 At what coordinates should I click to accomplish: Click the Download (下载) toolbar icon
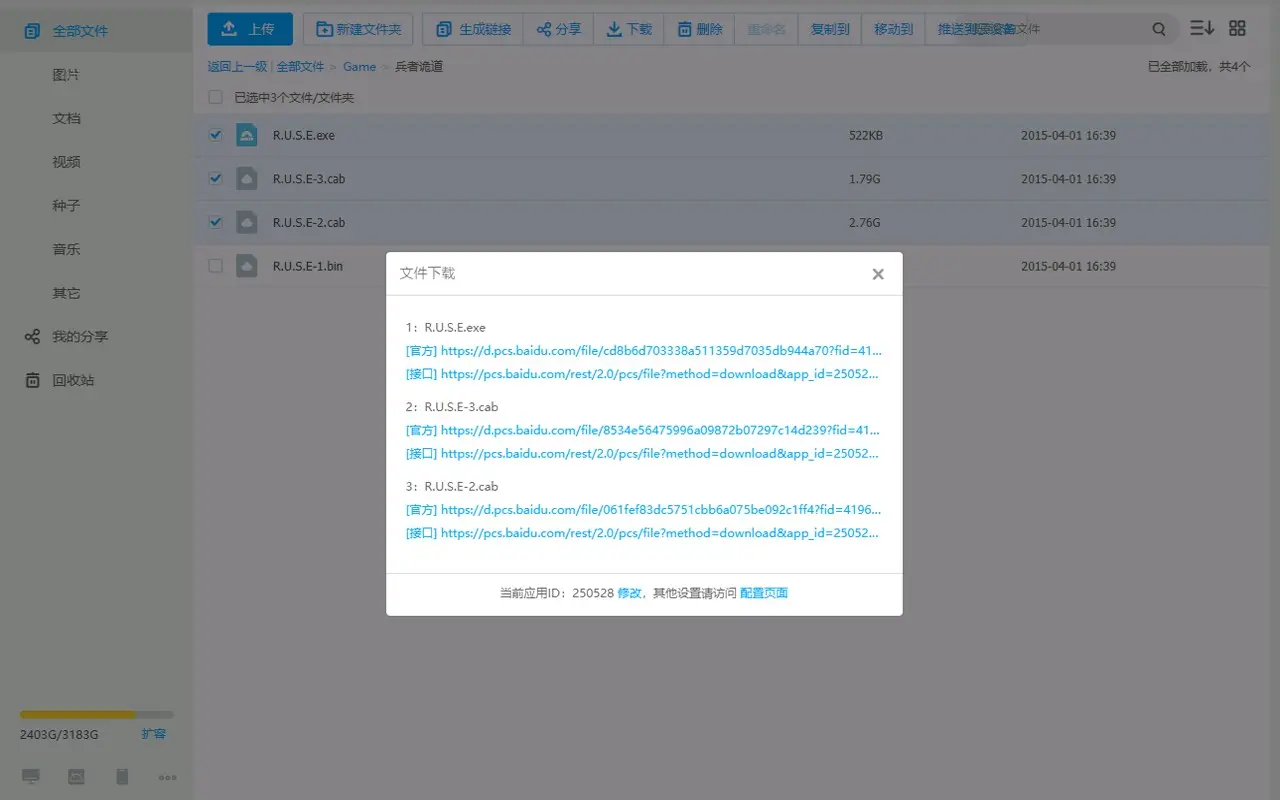coord(613,29)
